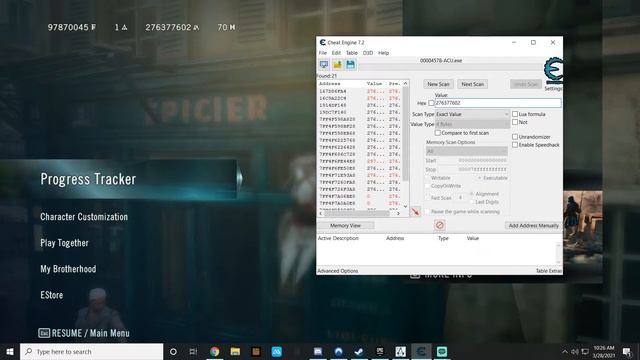Check Pause the game while scanning
The height and width of the screenshot is (360, 640).
[428, 212]
